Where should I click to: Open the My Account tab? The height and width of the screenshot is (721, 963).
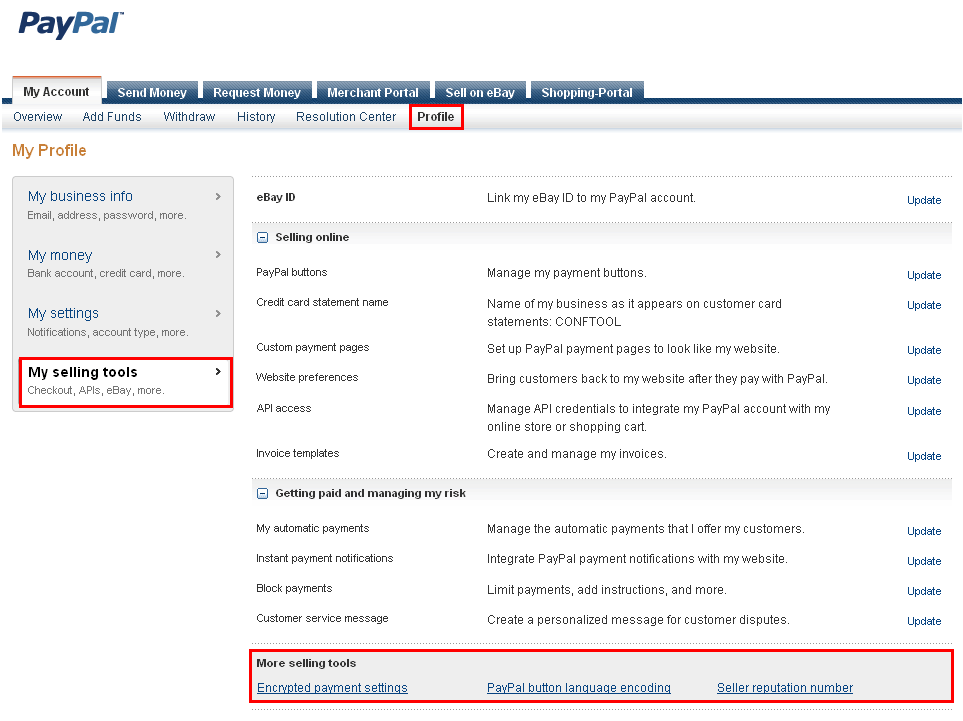click(57, 92)
